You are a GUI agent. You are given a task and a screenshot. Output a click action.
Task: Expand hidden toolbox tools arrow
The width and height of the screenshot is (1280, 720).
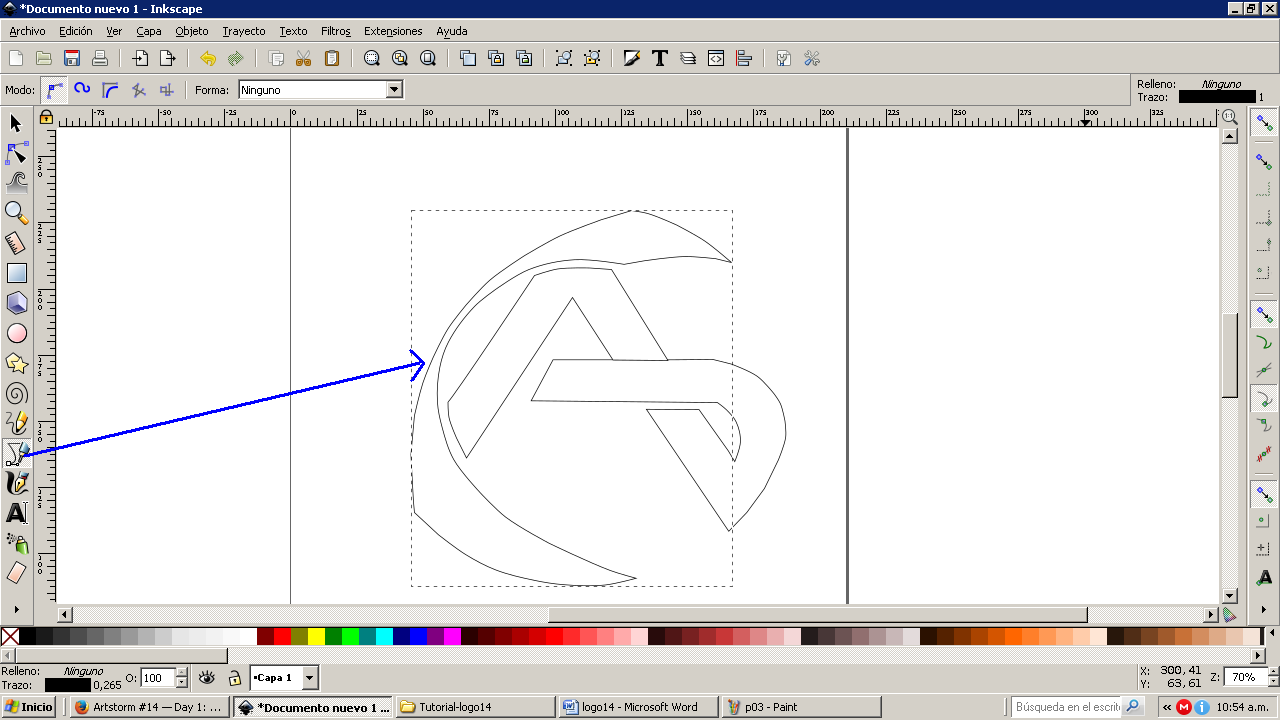[x=16, y=608]
